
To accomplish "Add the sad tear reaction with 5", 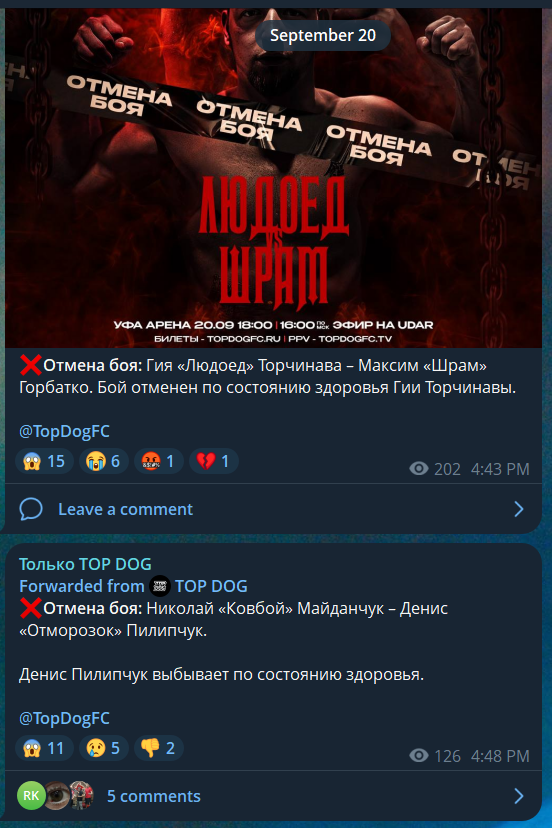I will [104, 748].
